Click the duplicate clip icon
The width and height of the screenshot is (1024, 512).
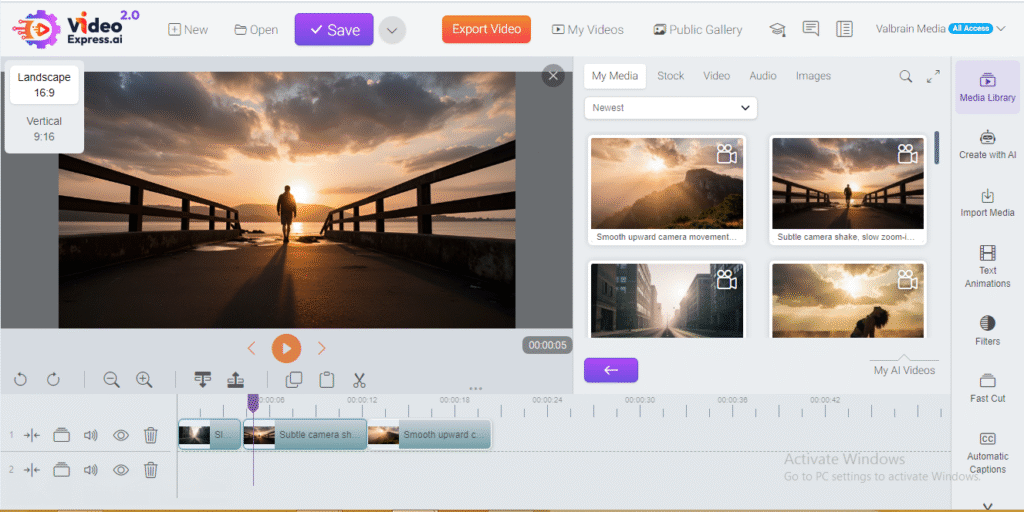click(x=295, y=379)
